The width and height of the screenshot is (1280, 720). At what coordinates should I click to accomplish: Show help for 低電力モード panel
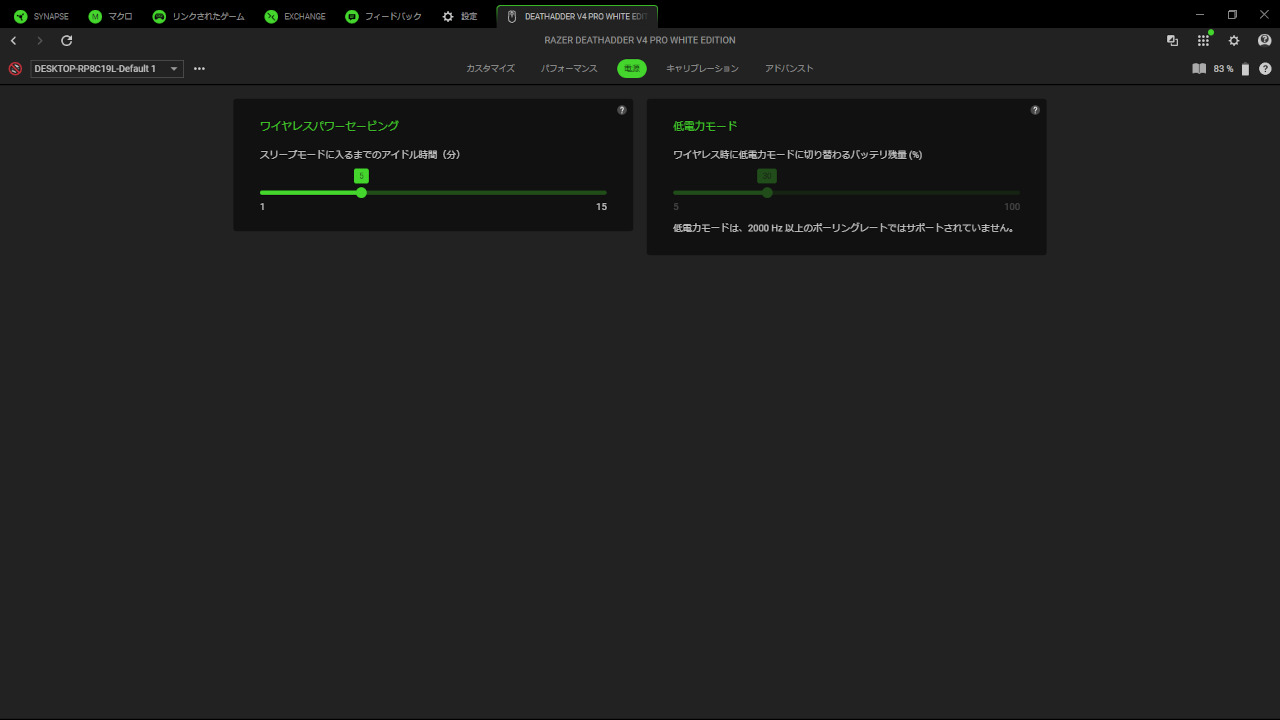tap(1035, 110)
